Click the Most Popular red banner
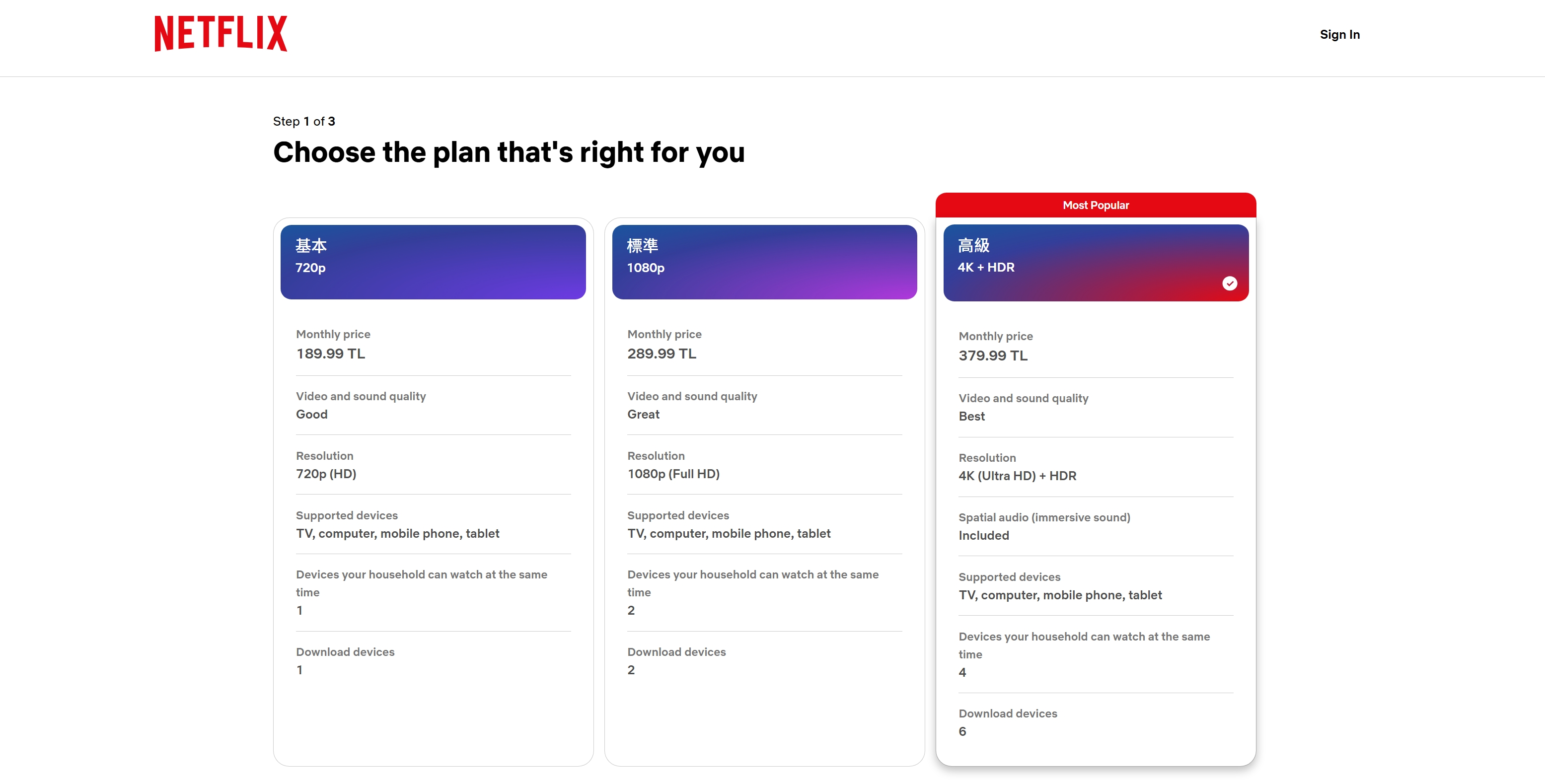1545x784 pixels. click(x=1095, y=205)
